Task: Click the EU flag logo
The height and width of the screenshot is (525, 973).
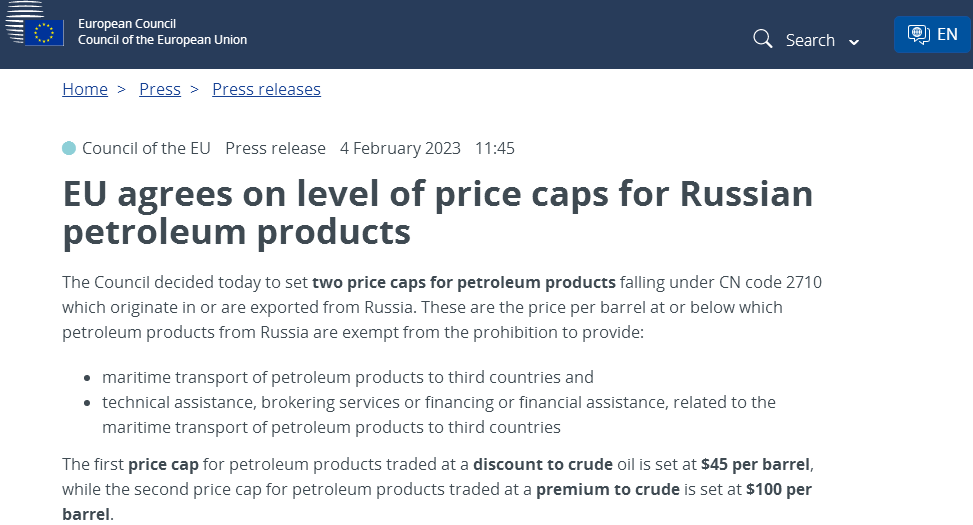Action: point(43,32)
